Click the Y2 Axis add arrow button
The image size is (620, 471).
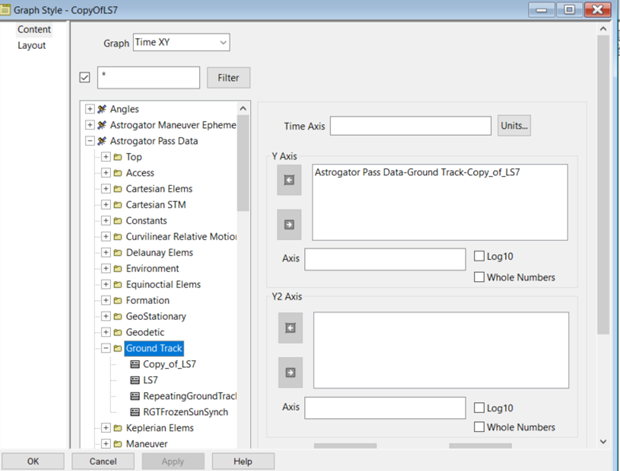tap(289, 373)
